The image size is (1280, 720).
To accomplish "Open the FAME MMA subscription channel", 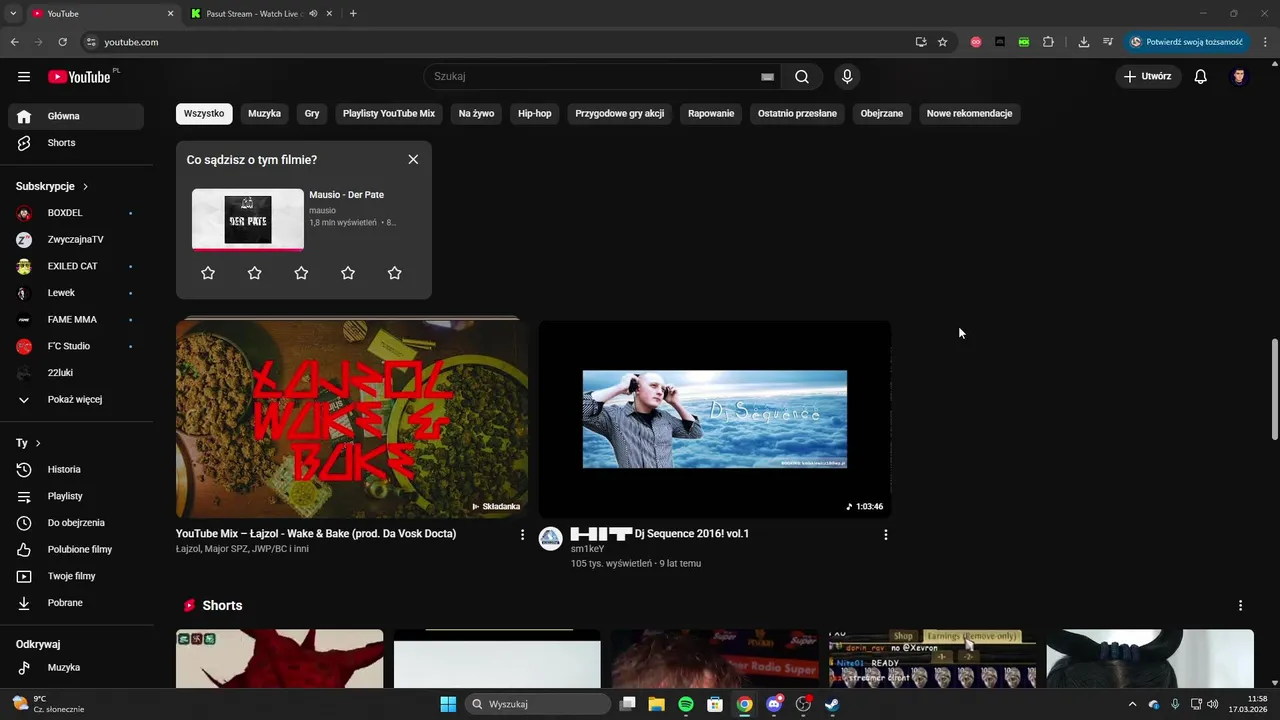I will (76, 320).
